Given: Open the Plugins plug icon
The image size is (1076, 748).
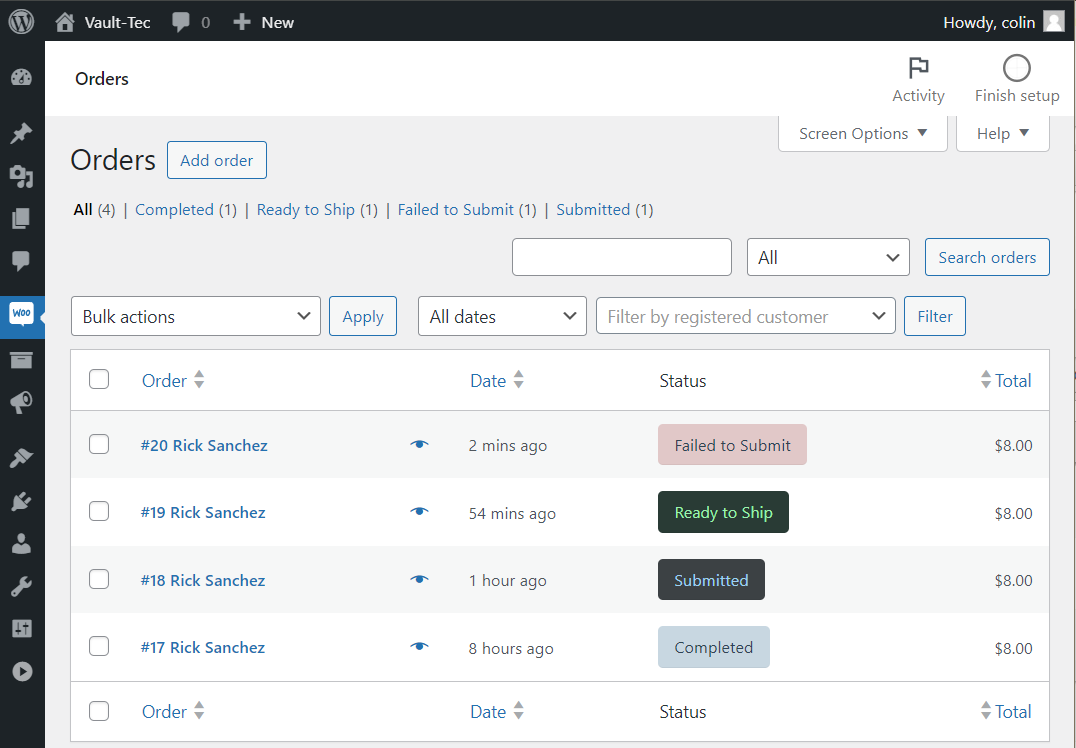Looking at the screenshot, I should click(21, 501).
